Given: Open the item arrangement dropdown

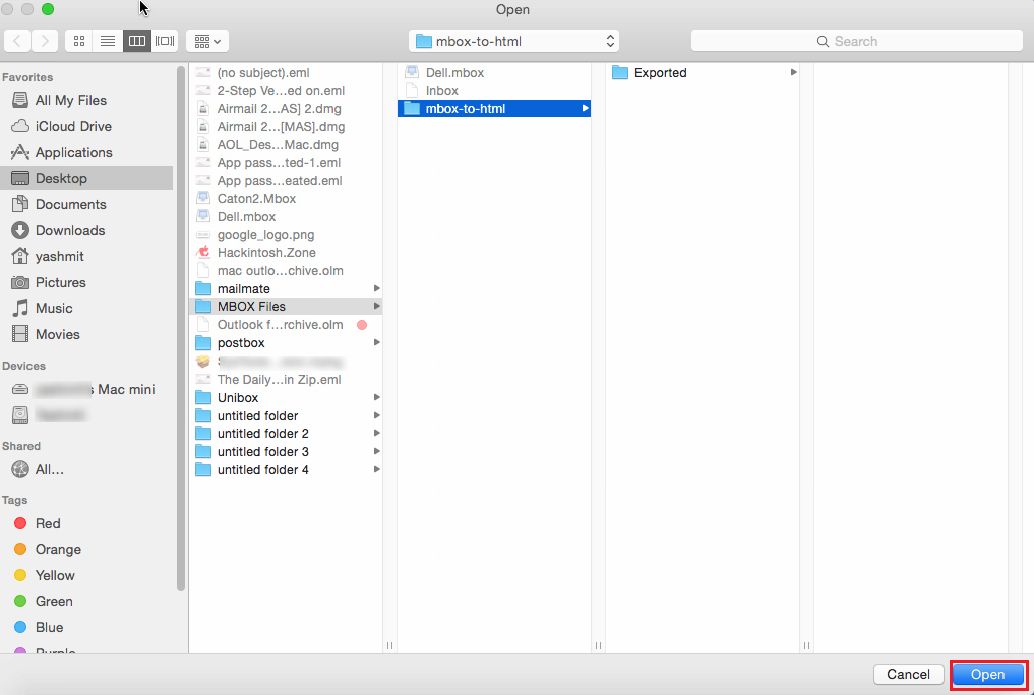Looking at the screenshot, I should click(207, 41).
